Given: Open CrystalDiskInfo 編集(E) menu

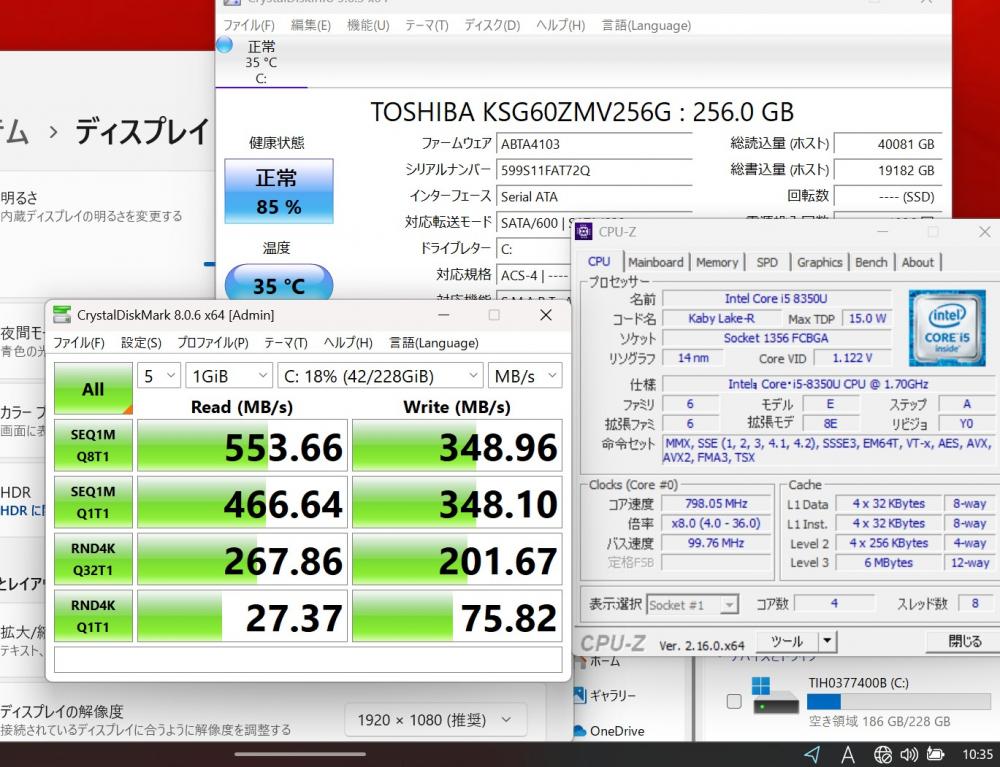Looking at the screenshot, I should (311, 26).
